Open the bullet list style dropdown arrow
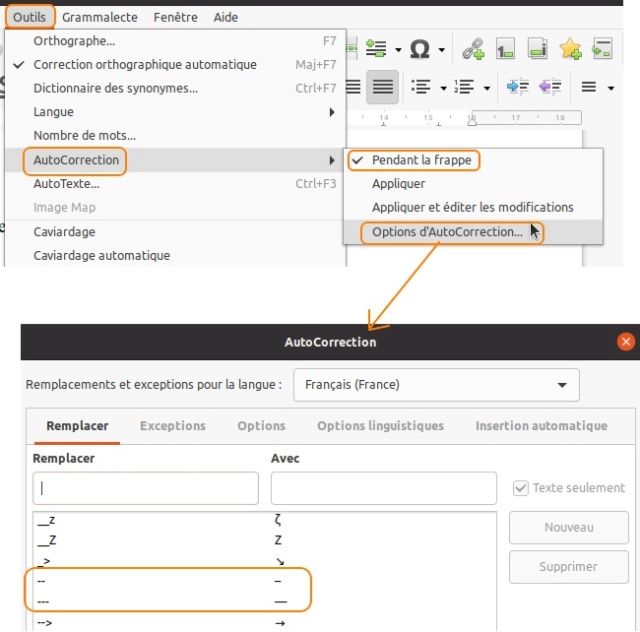The width and height of the screenshot is (640, 632). click(x=443, y=88)
